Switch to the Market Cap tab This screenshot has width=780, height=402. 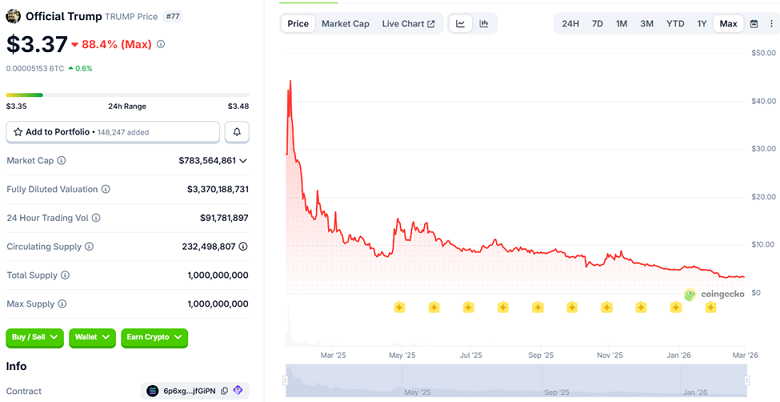(345, 24)
